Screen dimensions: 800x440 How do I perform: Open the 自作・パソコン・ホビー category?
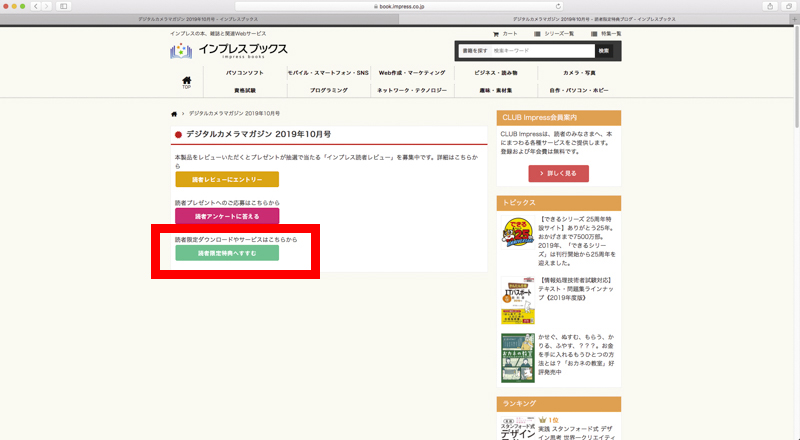pyautogui.click(x=579, y=90)
